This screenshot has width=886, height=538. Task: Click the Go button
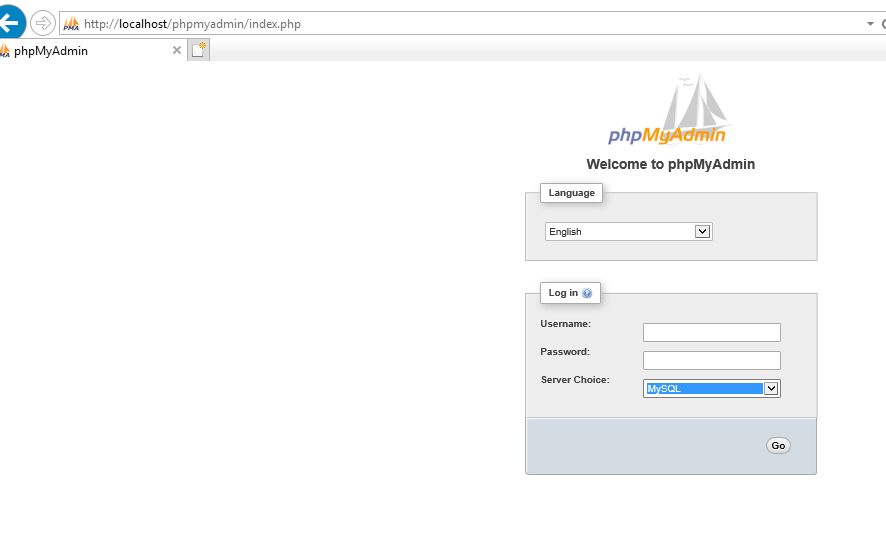pos(778,446)
